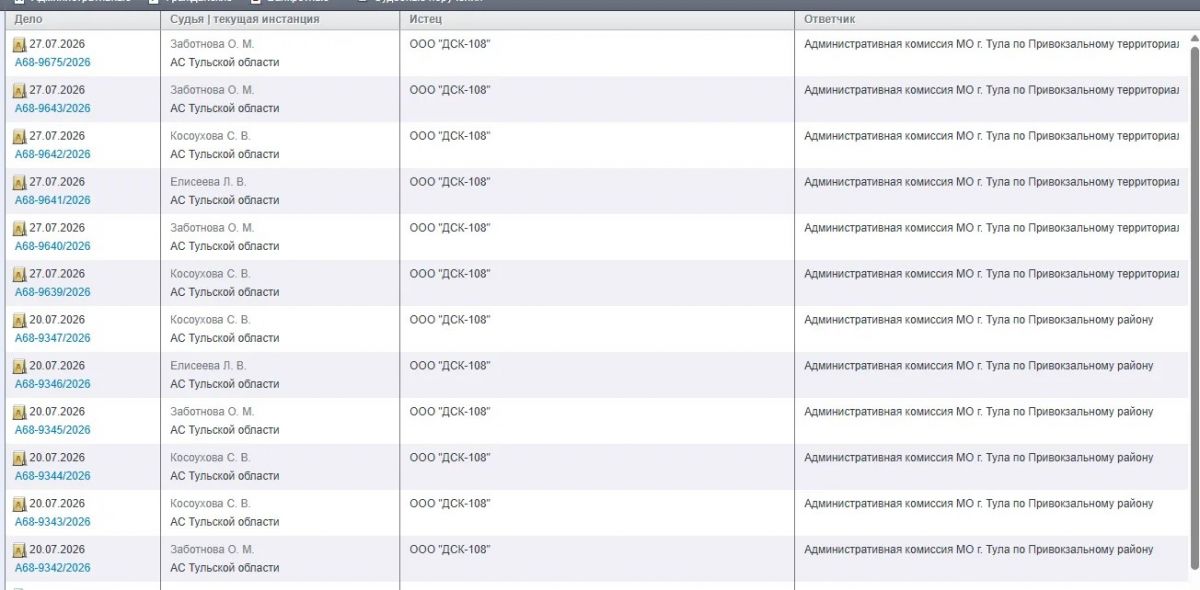This screenshot has width=1200, height=590.
Task: Open case link A68-9639/2026
Action: point(52,292)
